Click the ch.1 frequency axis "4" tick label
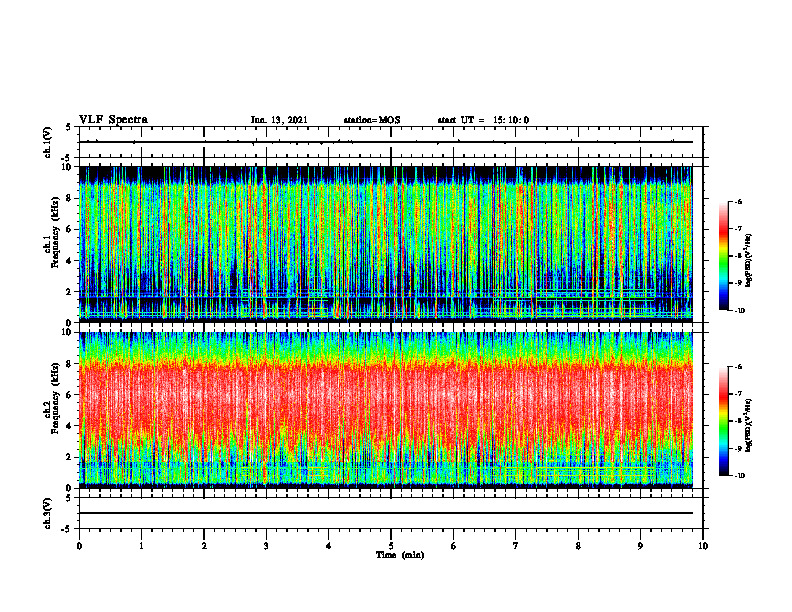Image resolution: width=792 pixels, height=612 pixels. click(x=69, y=261)
